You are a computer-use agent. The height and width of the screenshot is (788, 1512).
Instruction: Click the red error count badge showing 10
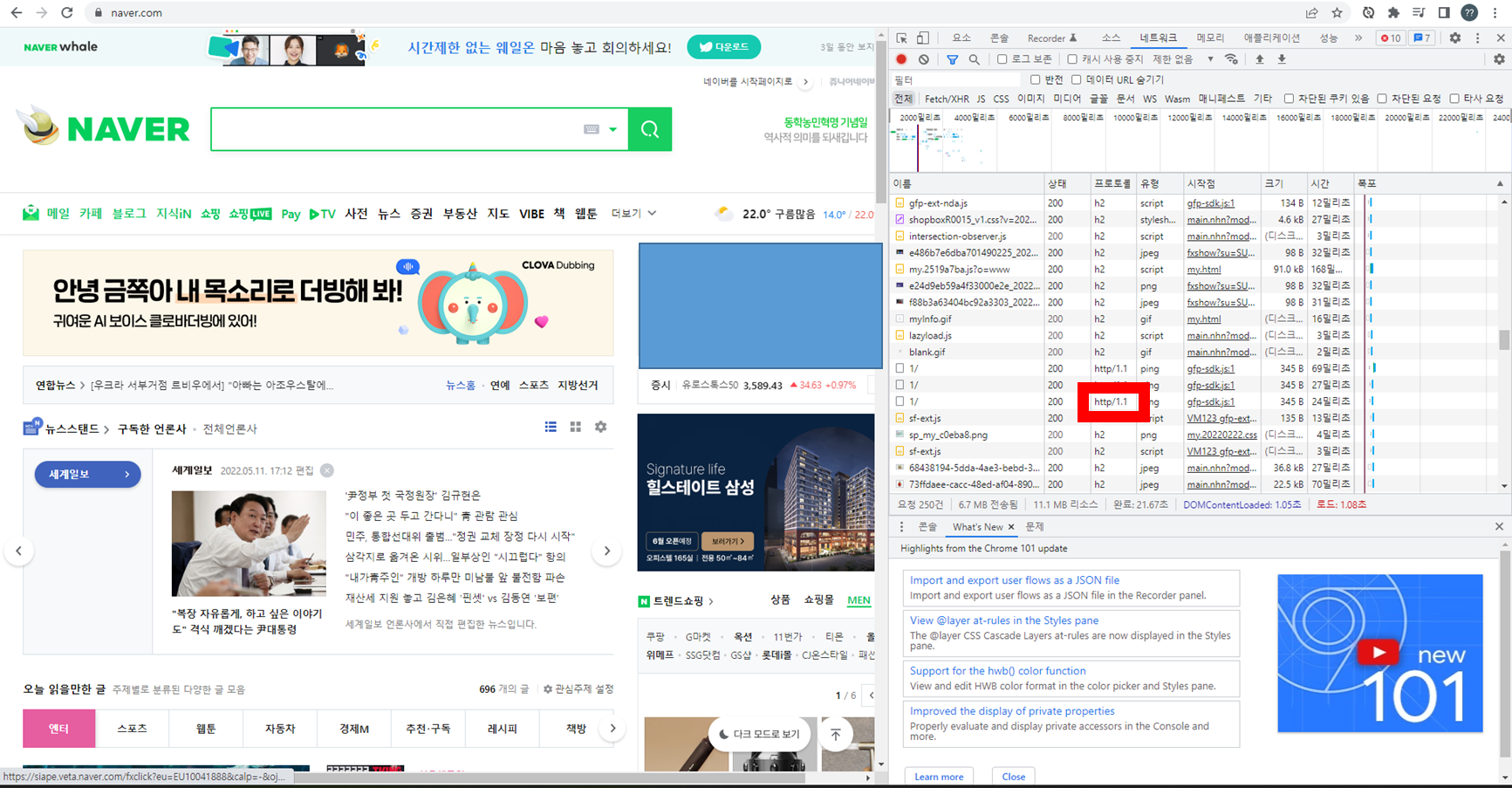point(1391,38)
